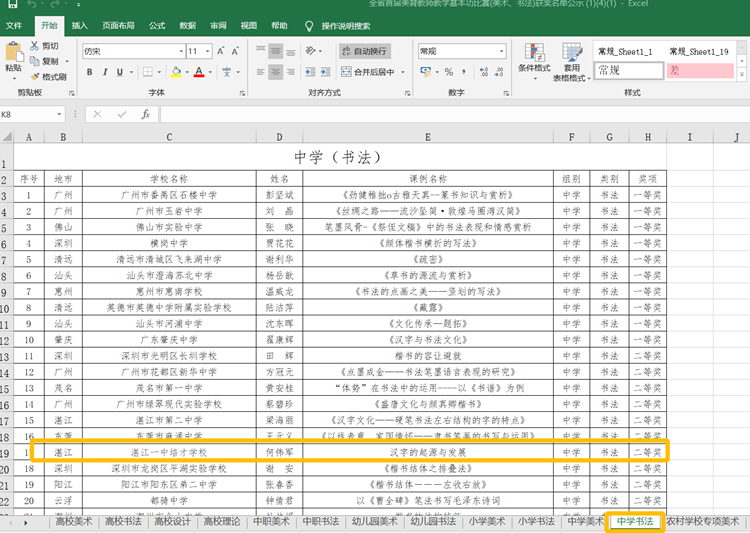
Task: Click the text orientation icon
Action: click(x=310, y=51)
